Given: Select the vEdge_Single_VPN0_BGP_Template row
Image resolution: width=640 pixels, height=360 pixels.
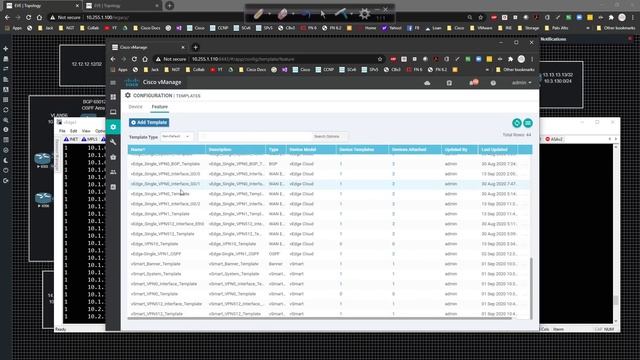Looking at the screenshot, I should point(330,164).
